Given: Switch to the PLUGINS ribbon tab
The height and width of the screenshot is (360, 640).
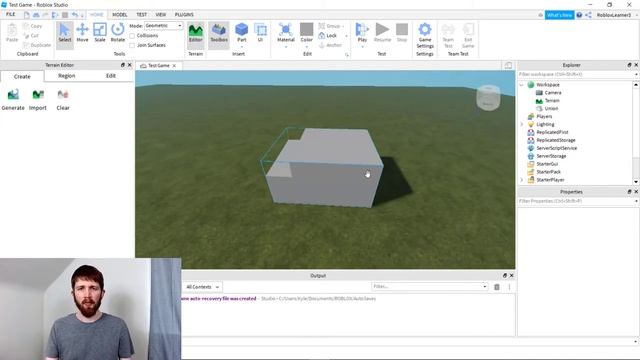Looking at the screenshot, I should click(184, 15).
